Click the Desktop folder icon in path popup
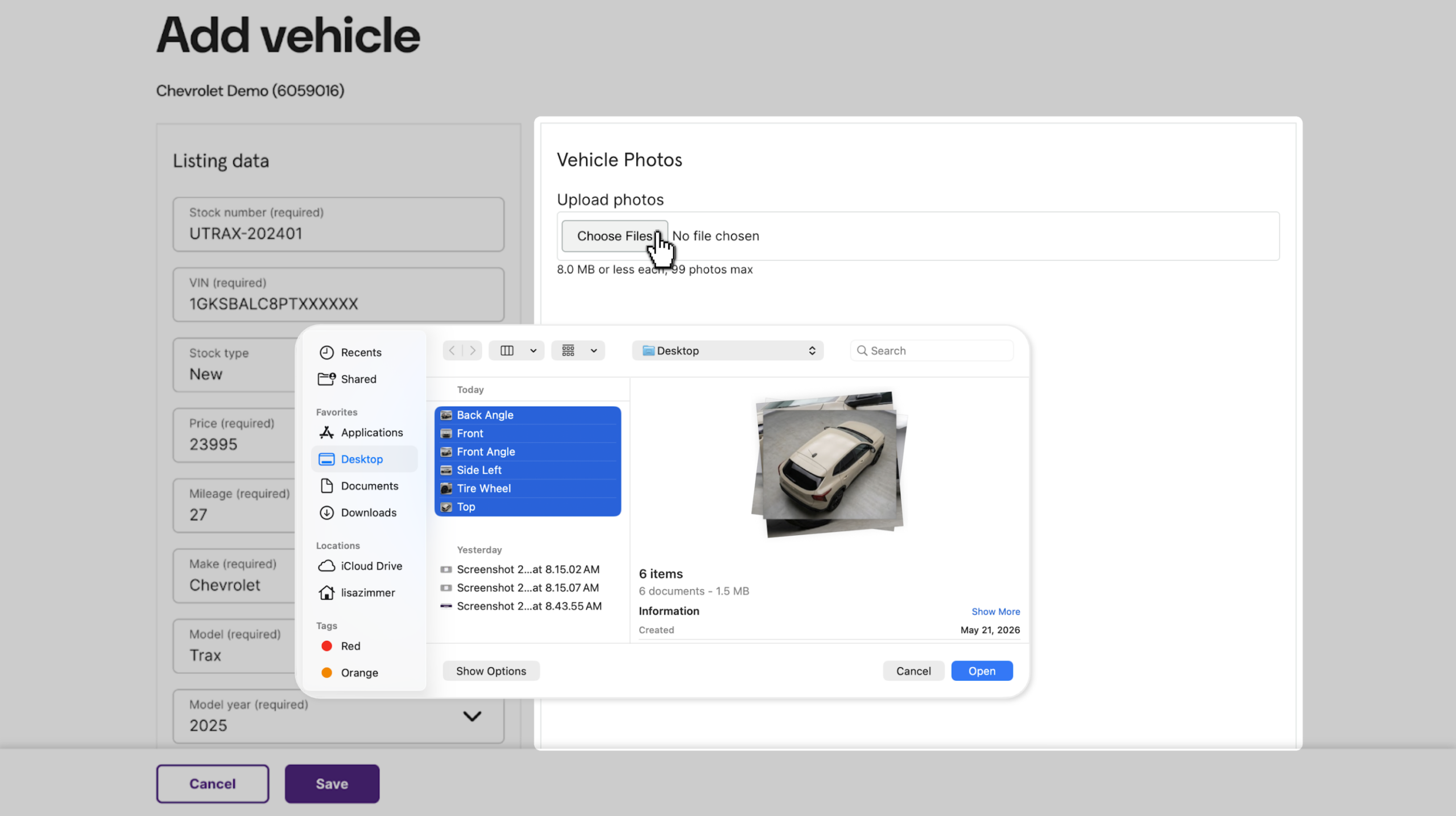This screenshot has height=816, width=1456. (x=648, y=350)
